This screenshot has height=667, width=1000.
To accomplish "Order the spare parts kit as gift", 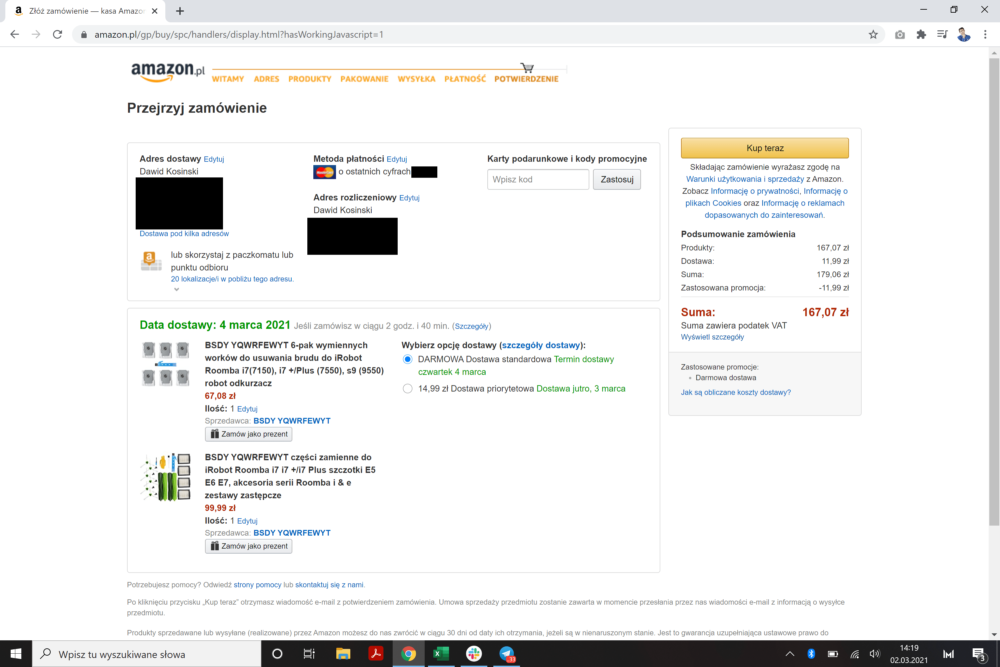I will pos(249,546).
